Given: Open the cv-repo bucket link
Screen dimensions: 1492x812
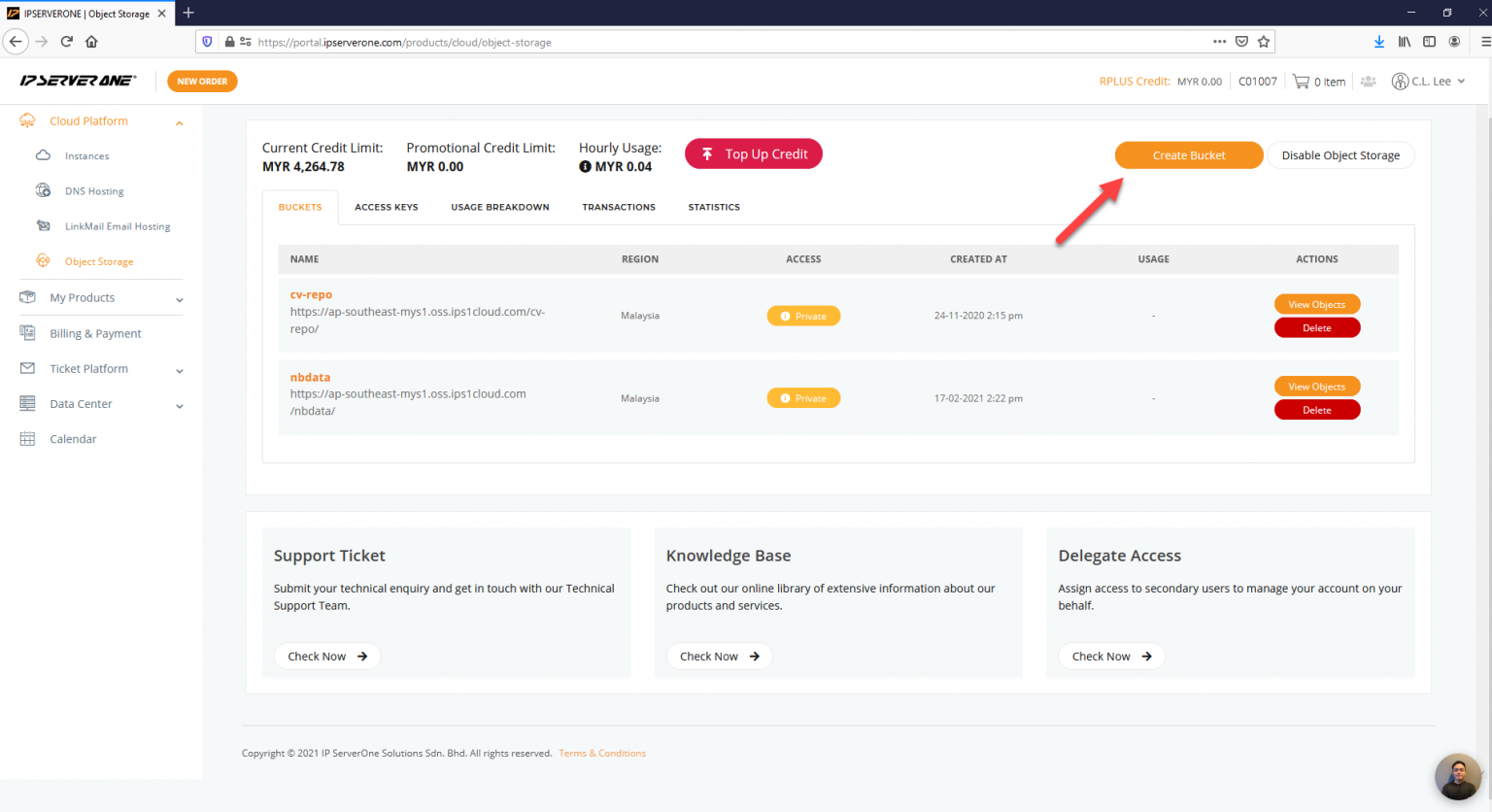Looking at the screenshot, I should (x=311, y=294).
